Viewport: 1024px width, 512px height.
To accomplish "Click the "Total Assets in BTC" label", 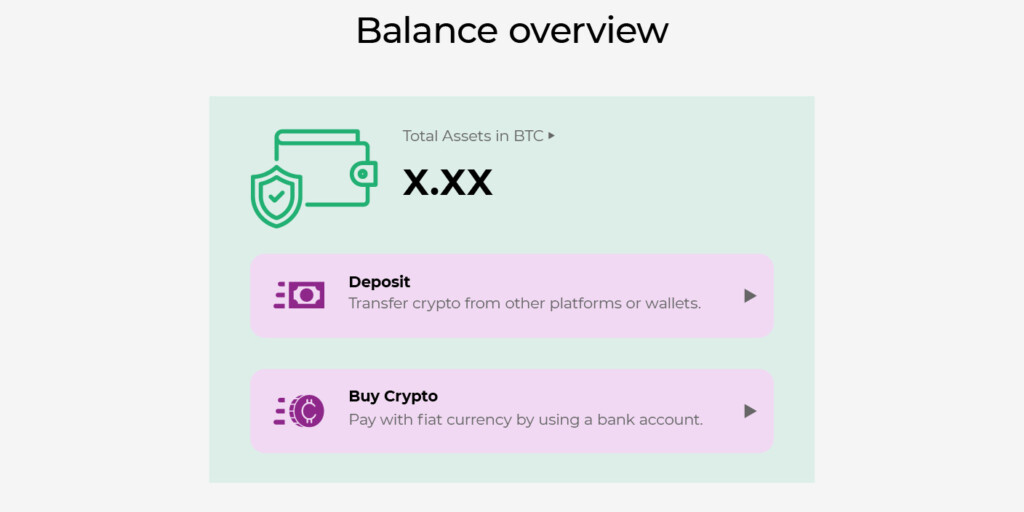I will [473, 136].
